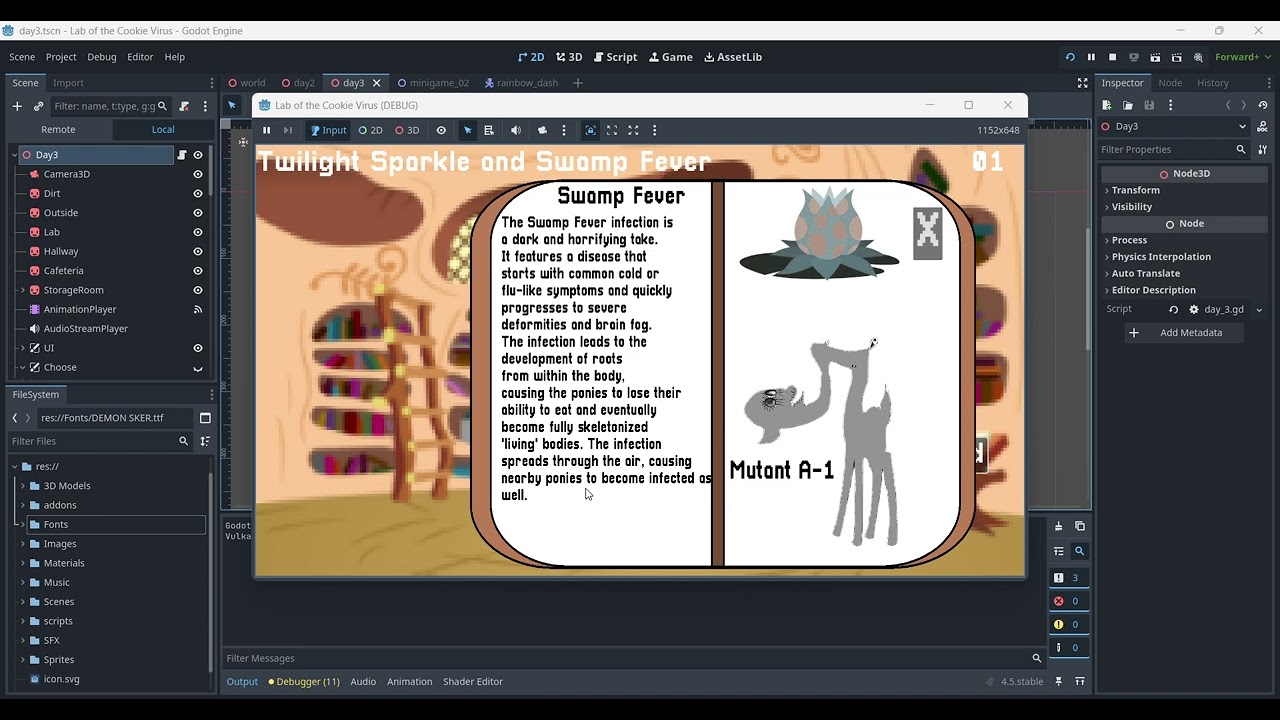Open the AssetLib workspace
The image size is (1280, 720).
click(733, 57)
